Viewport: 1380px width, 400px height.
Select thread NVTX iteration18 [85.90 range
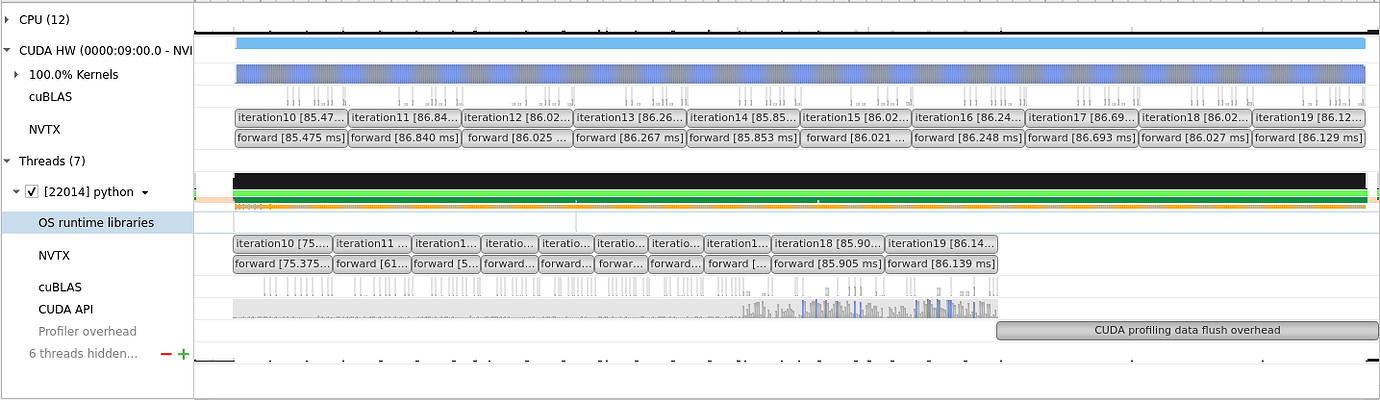tap(828, 243)
